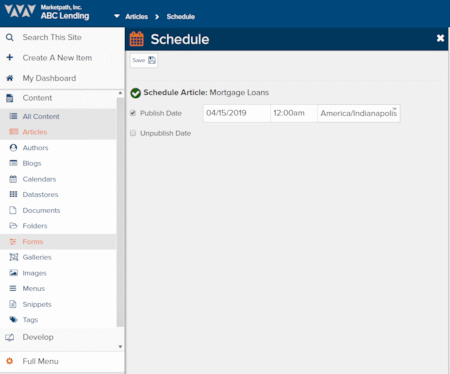
Task: Open All Content
Action: 41,116
